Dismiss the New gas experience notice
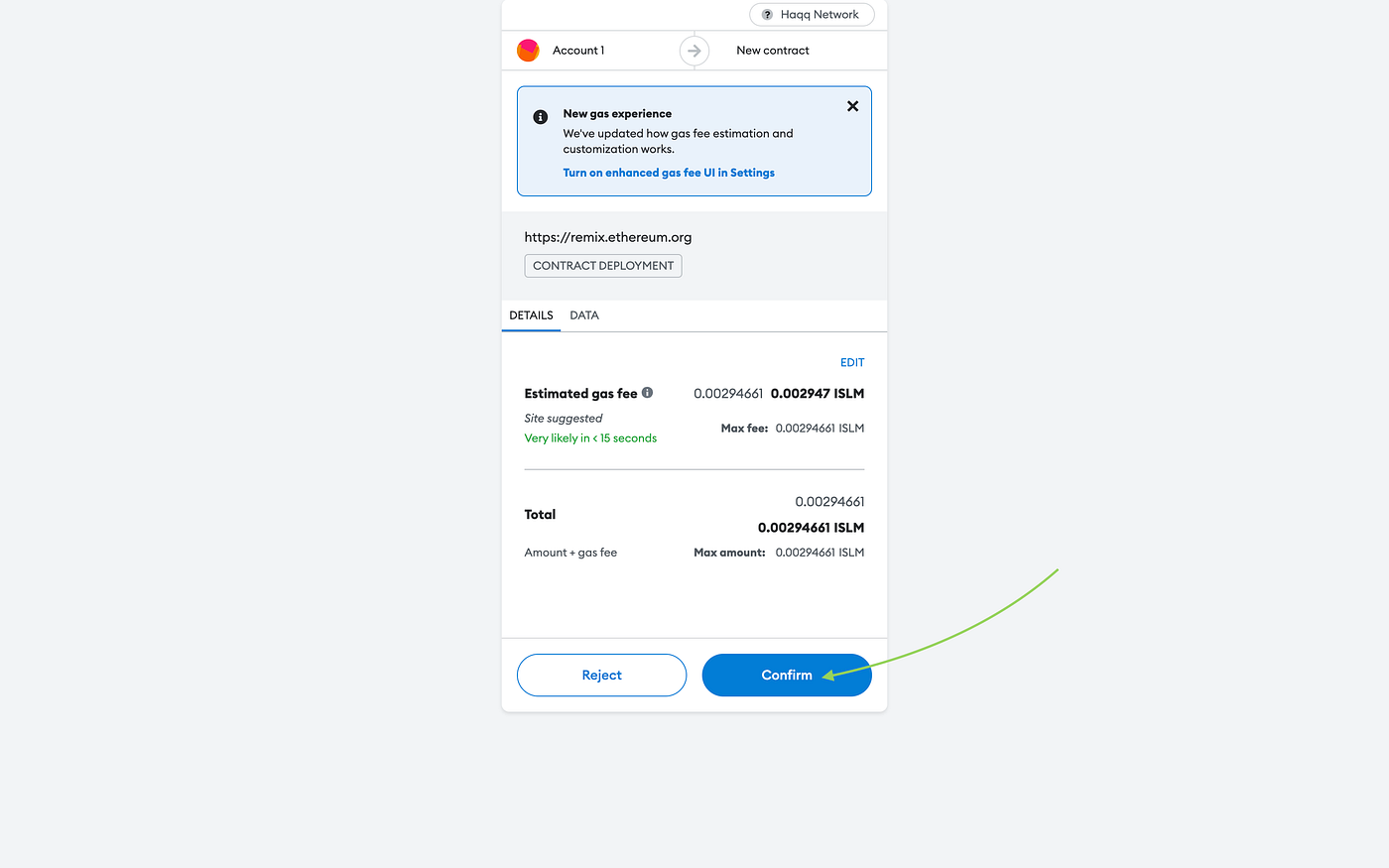Screen dimensions: 1389x868 (852, 106)
